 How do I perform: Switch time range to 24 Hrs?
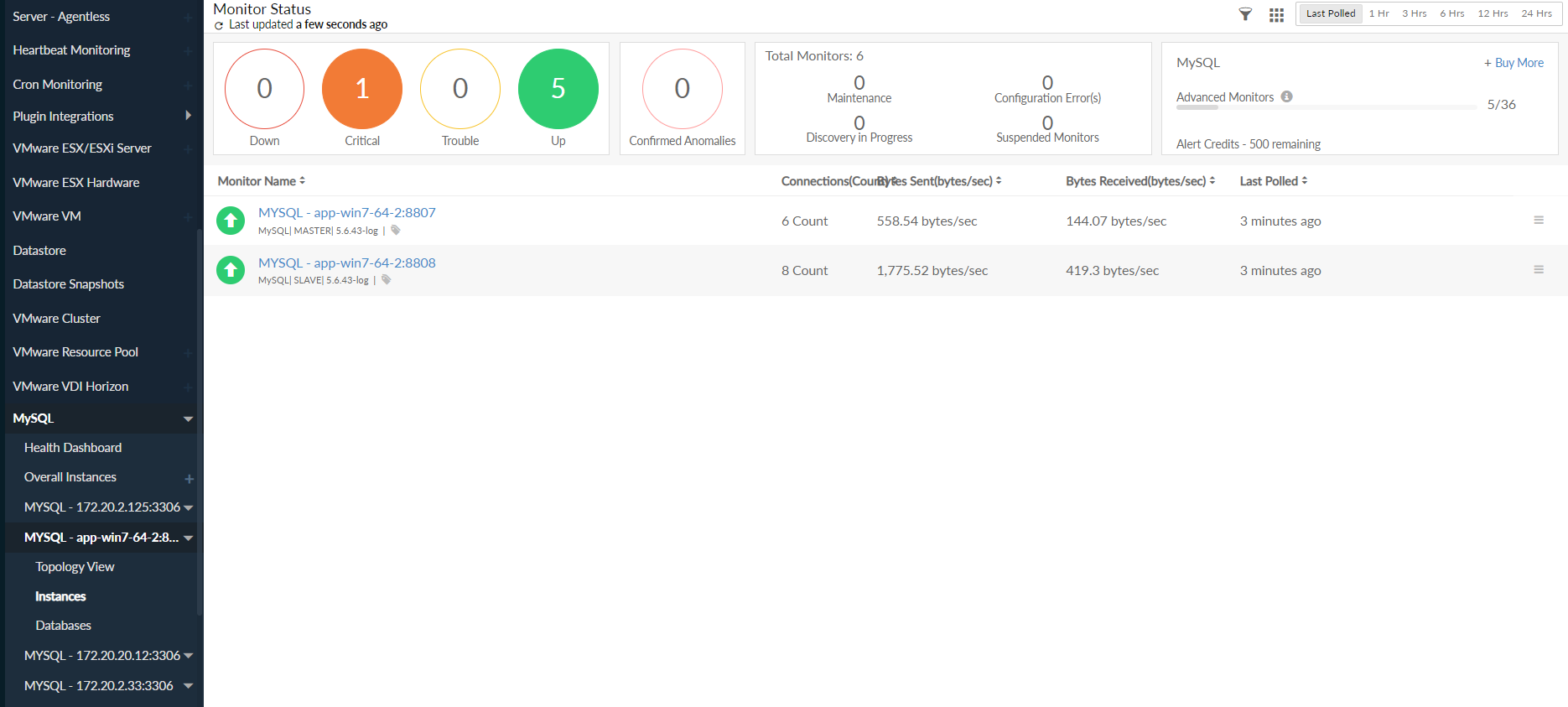[x=1536, y=13]
